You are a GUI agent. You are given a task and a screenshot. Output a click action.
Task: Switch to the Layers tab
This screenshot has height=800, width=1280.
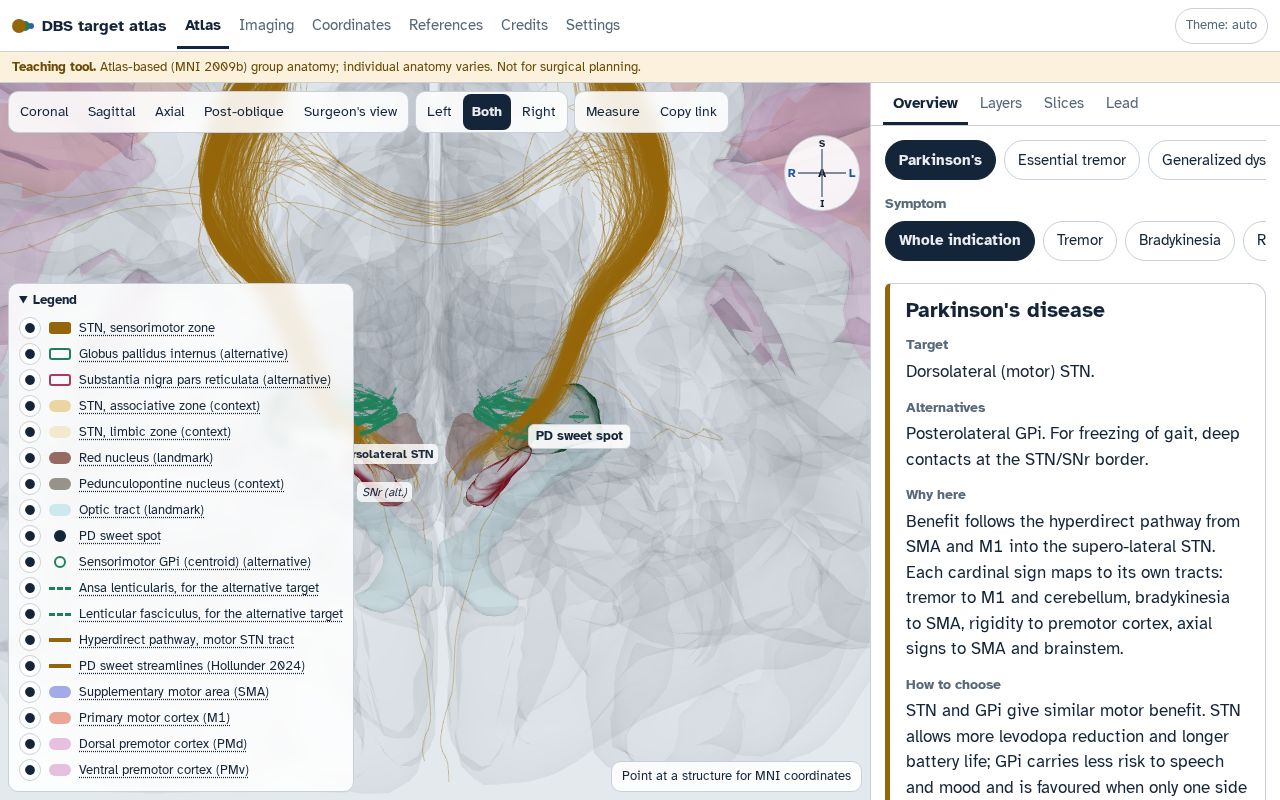point(1001,103)
